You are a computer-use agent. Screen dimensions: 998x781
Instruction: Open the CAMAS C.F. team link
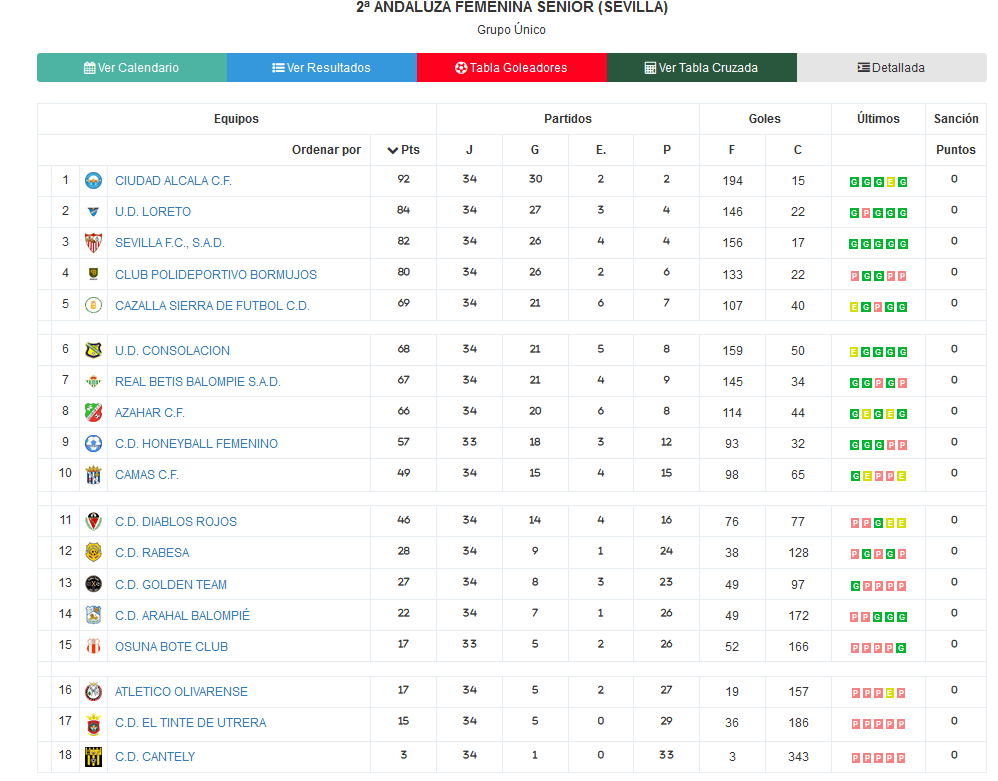tap(147, 475)
